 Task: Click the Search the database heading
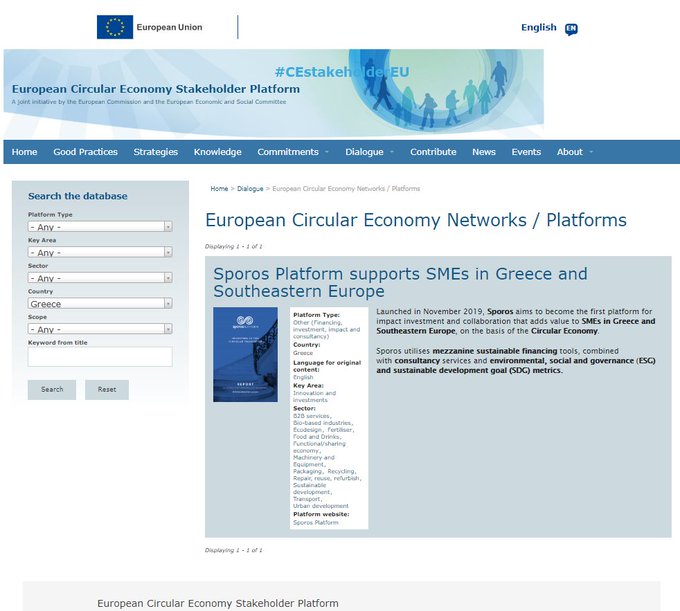click(78, 196)
